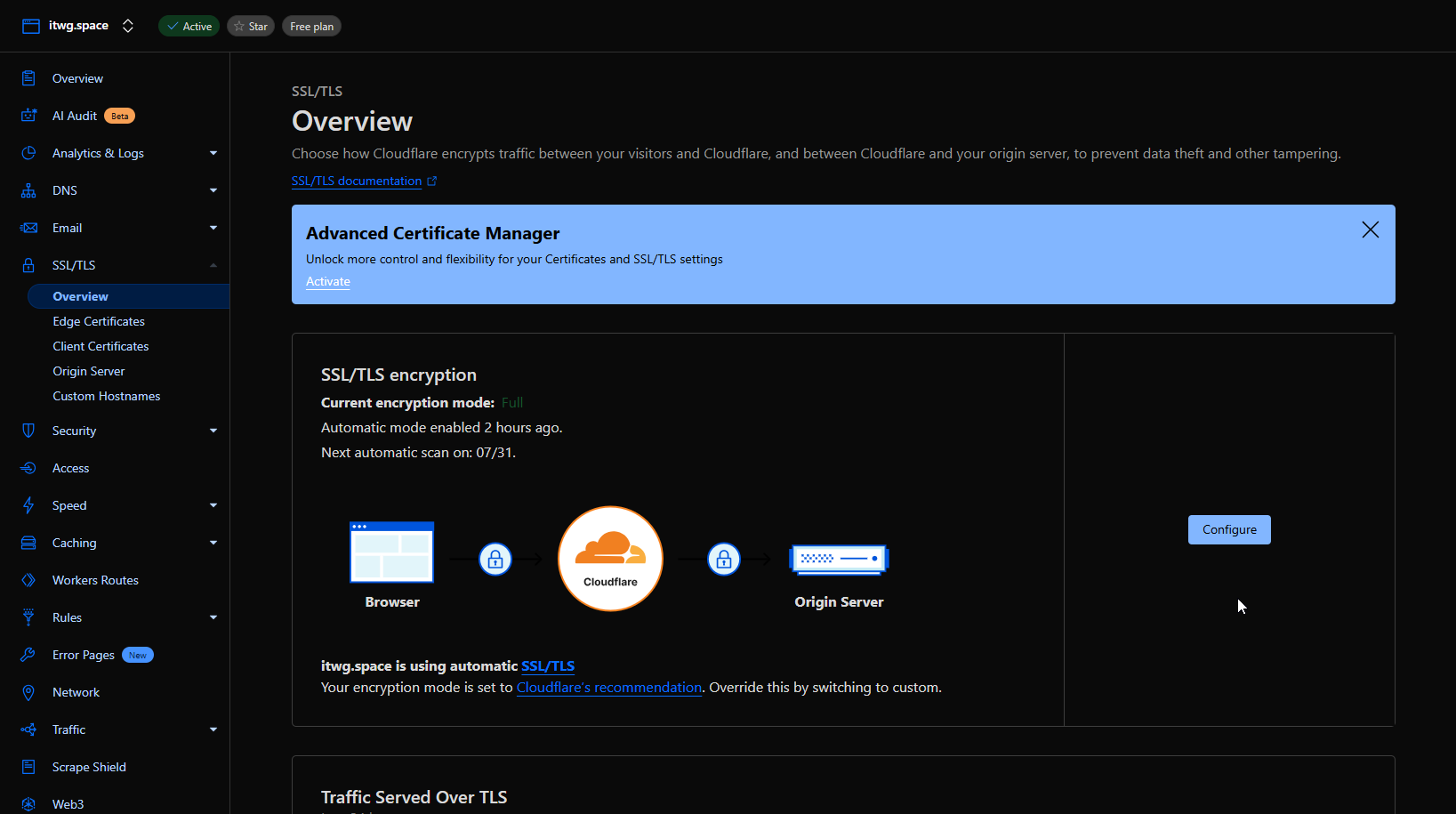Screen dimensions: 1456x814
Task: Expand the Rules section arrow
Action: point(213,617)
